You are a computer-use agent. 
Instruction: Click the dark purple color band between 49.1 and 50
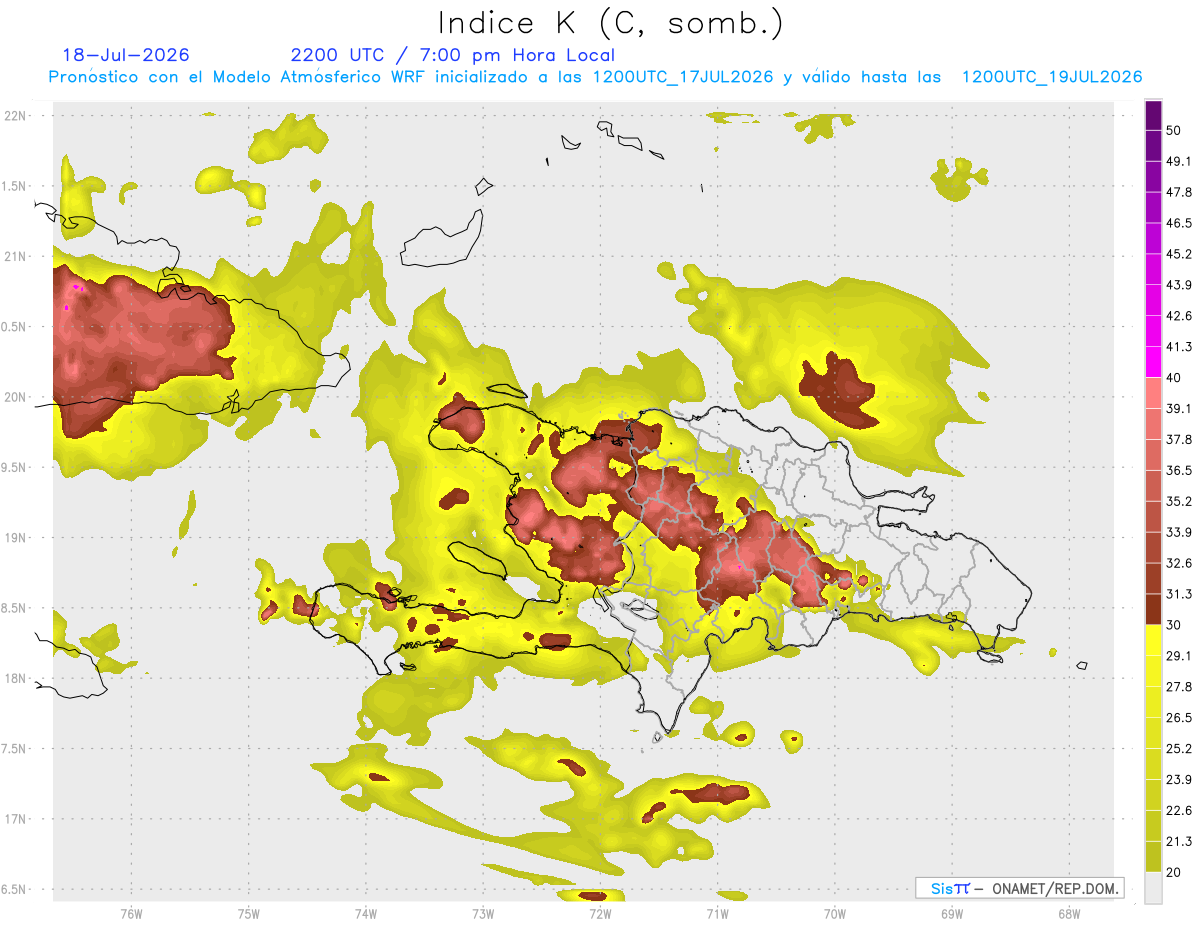pos(1153,146)
